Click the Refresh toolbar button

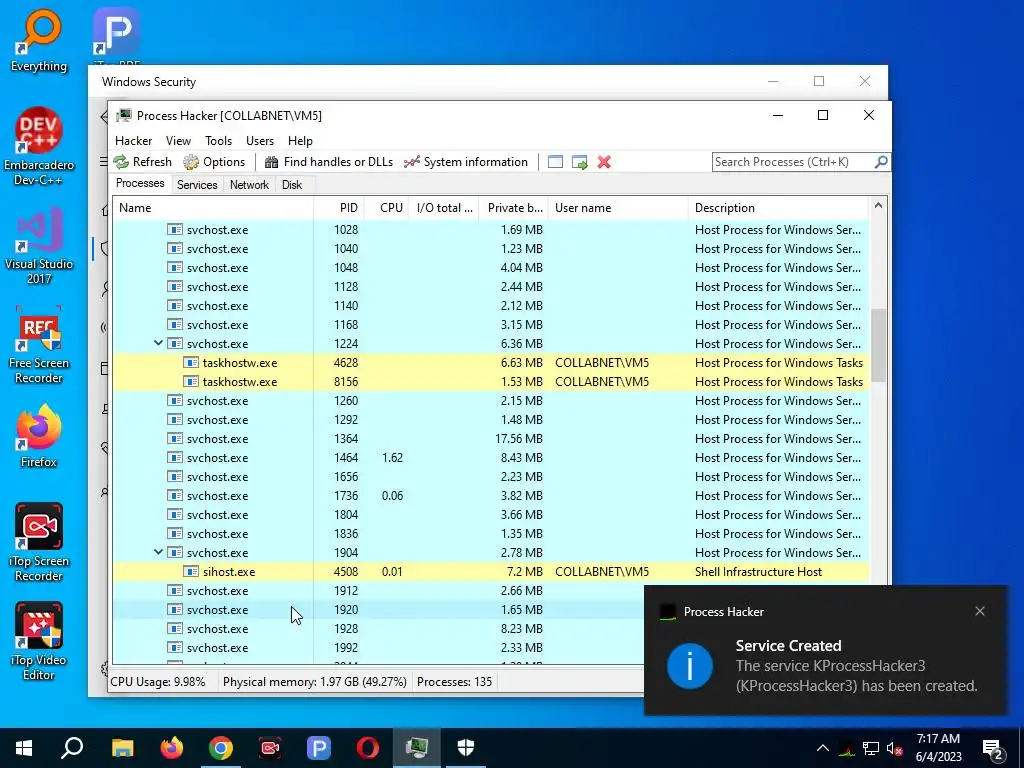[x=142, y=162]
